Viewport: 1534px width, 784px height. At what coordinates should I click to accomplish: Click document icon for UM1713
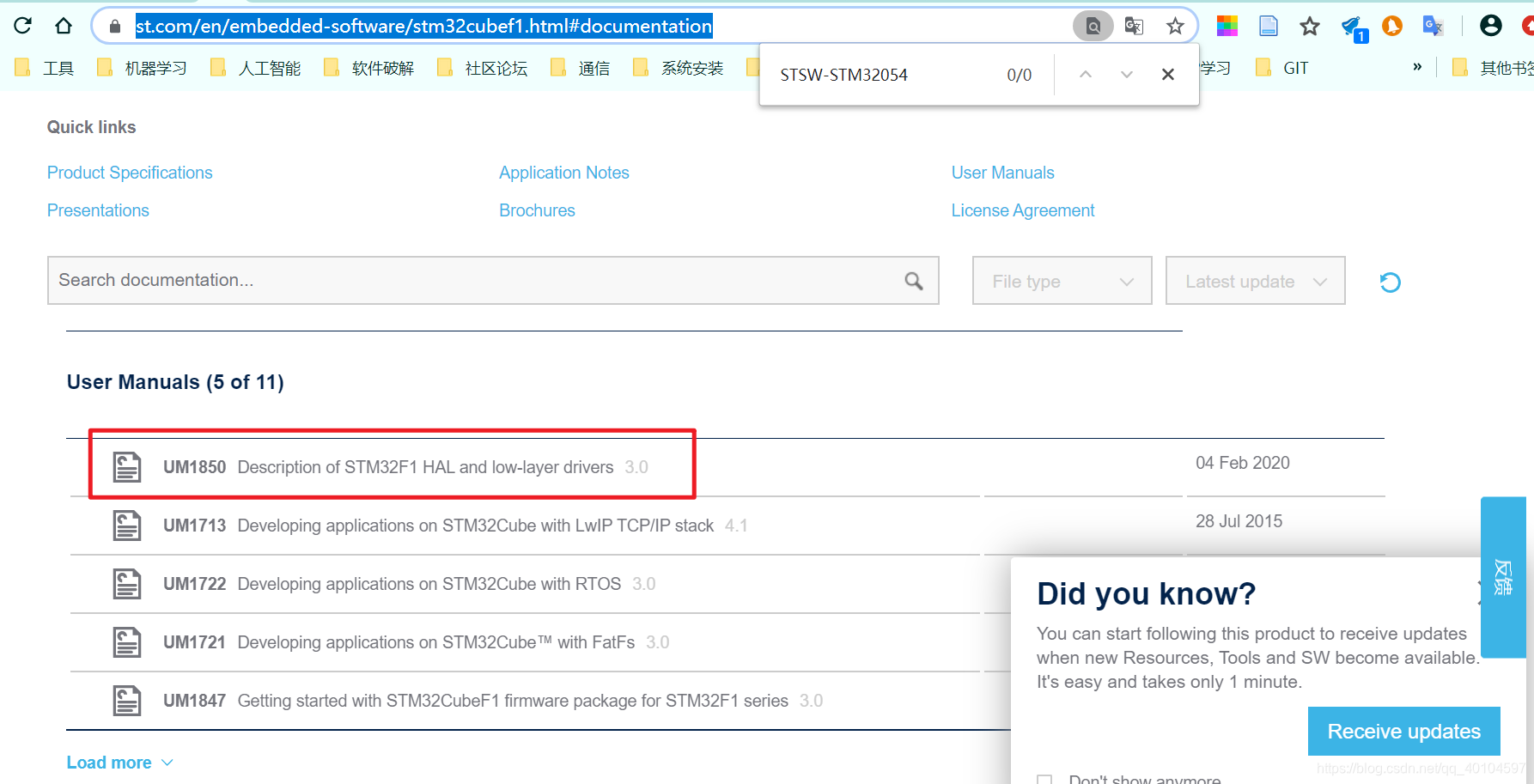(x=127, y=526)
